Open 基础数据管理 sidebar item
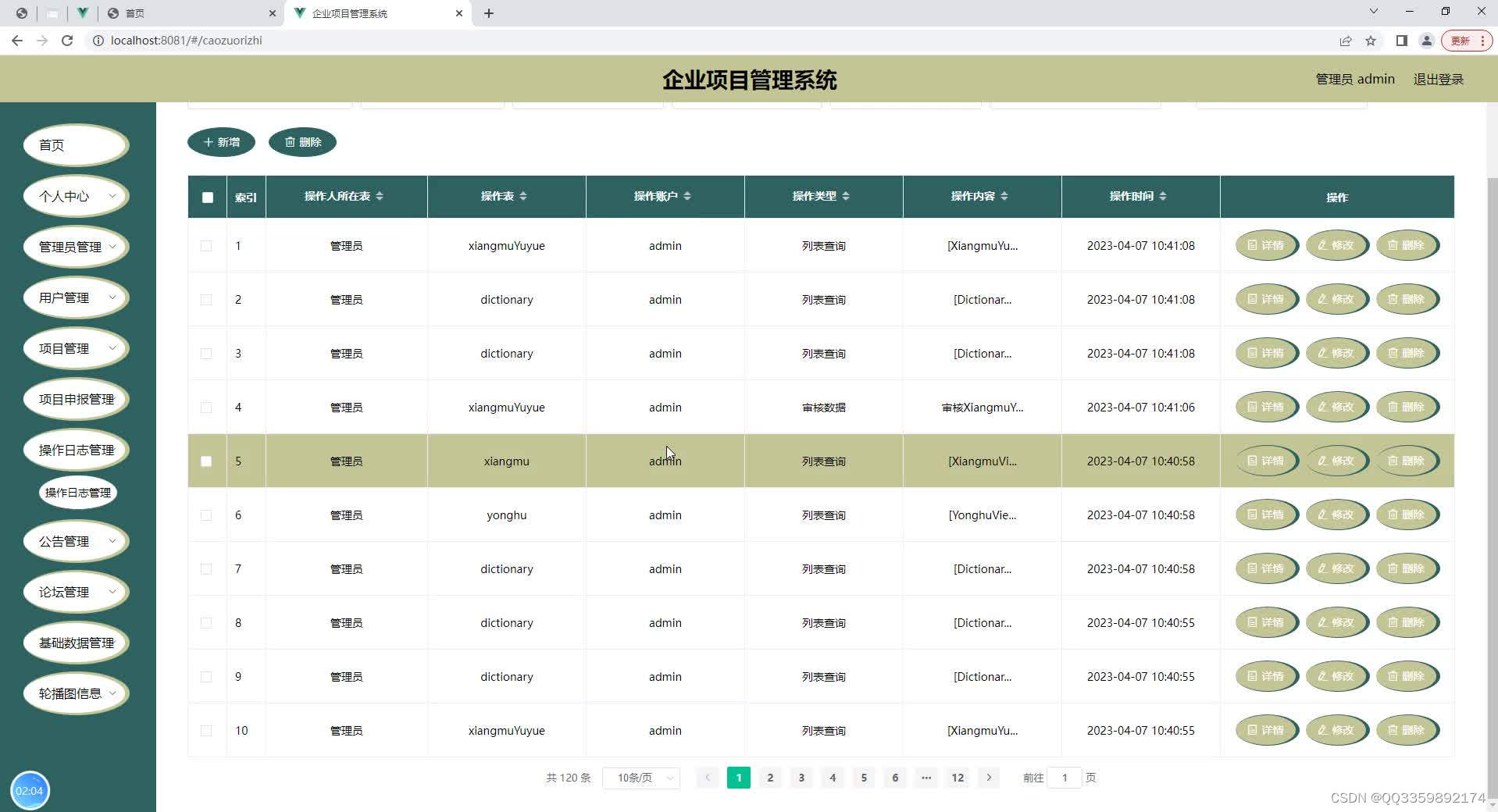Viewport: 1498px width, 812px height. tap(76, 643)
